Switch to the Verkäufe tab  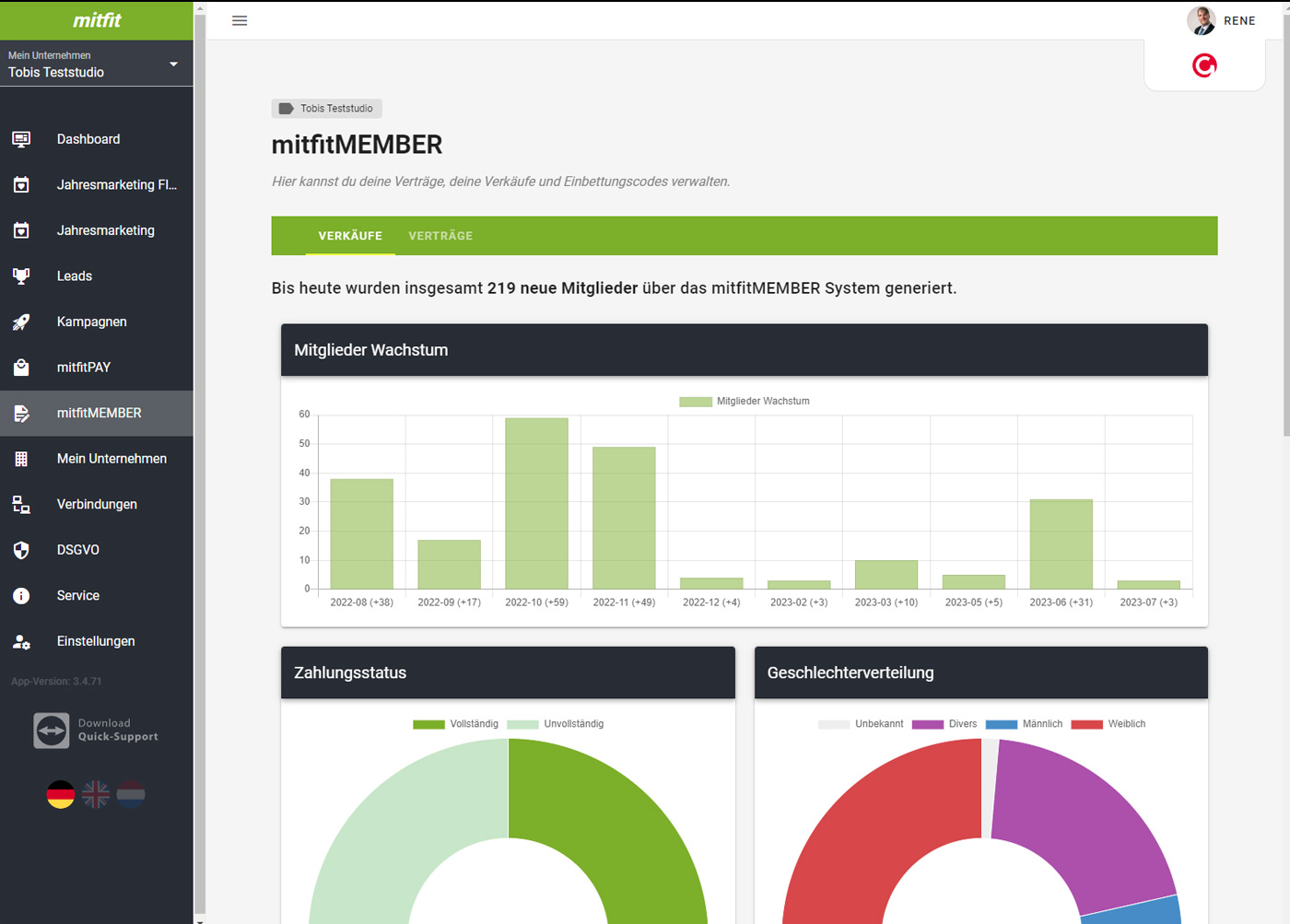pos(350,236)
